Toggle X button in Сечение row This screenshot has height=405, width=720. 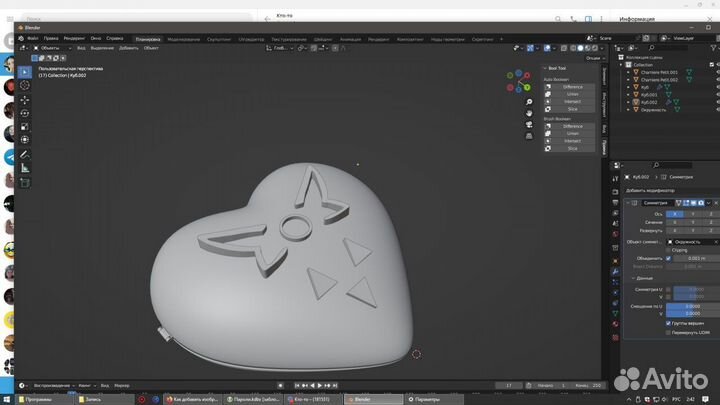tap(675, 222)
